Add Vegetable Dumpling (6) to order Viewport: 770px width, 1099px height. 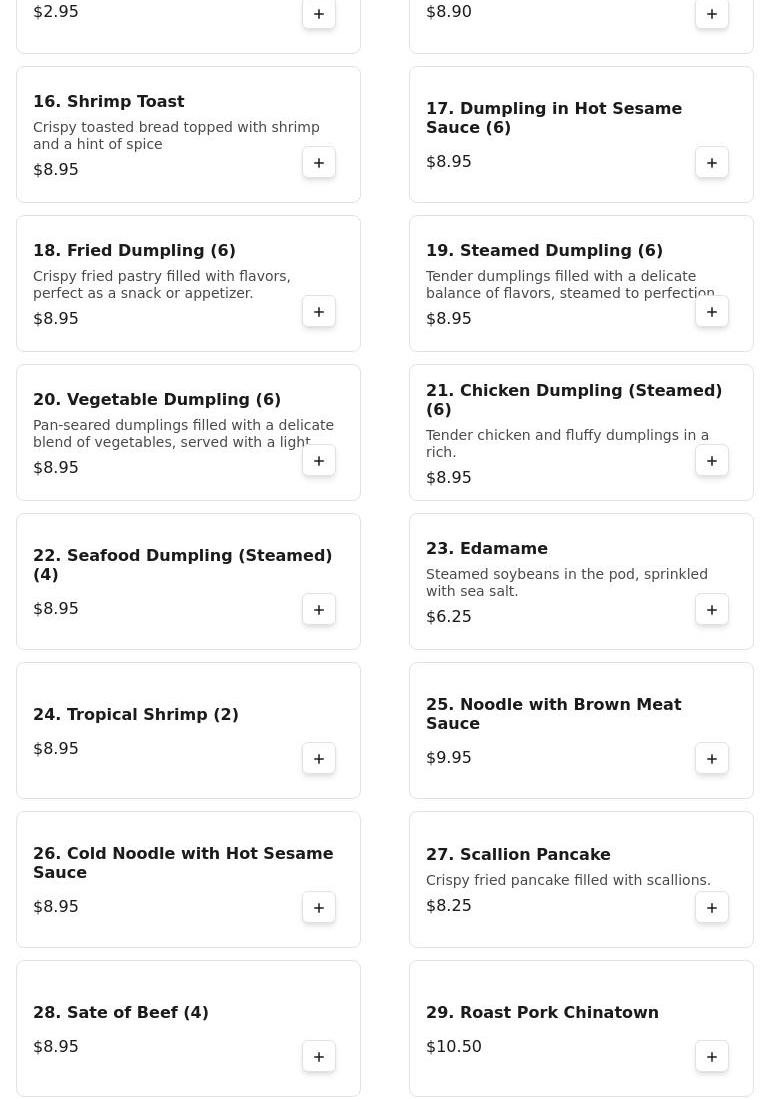[x=319, y=460]
